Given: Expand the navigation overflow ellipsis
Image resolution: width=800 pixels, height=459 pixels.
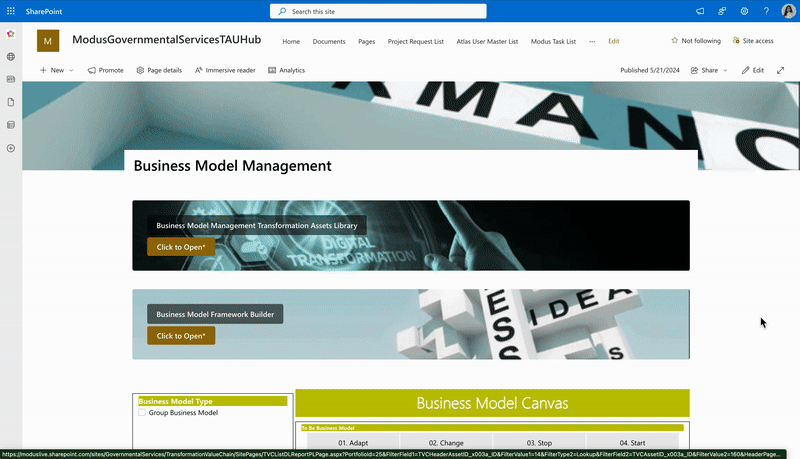Looking at the screenshot, I should (592, 41).
